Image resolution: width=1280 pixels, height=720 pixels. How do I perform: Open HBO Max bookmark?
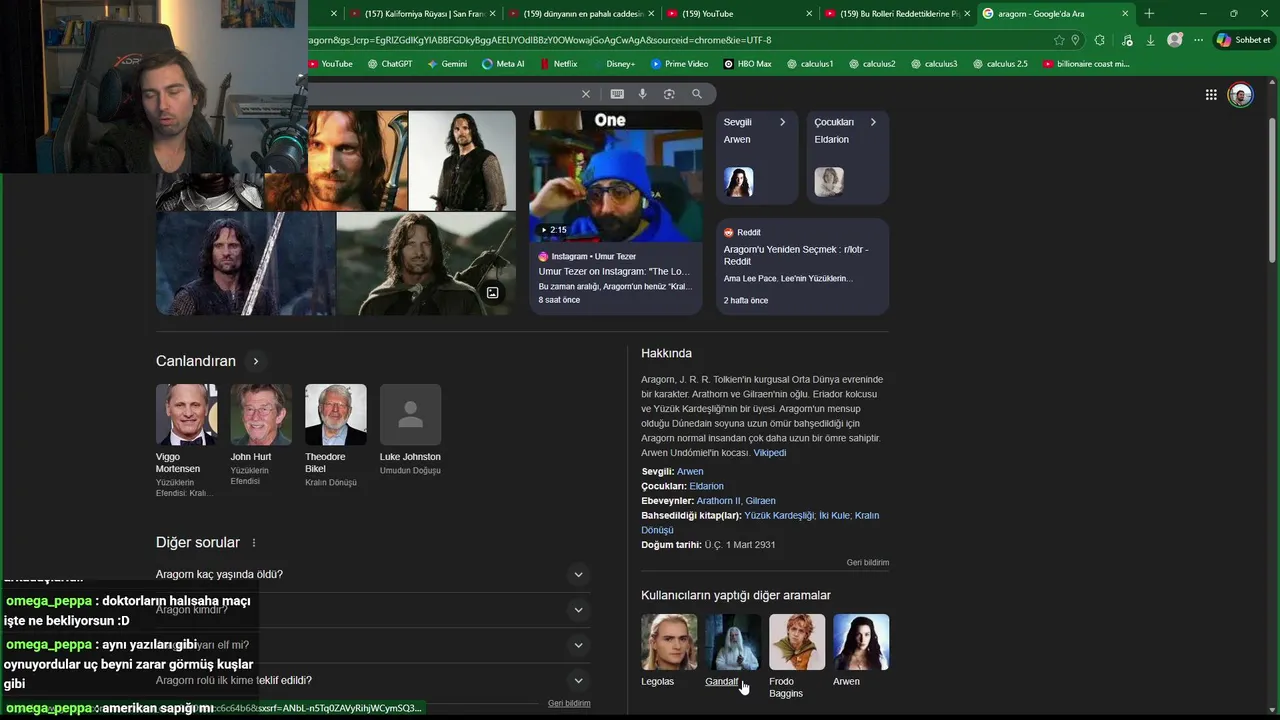click(x=747, y=64)
